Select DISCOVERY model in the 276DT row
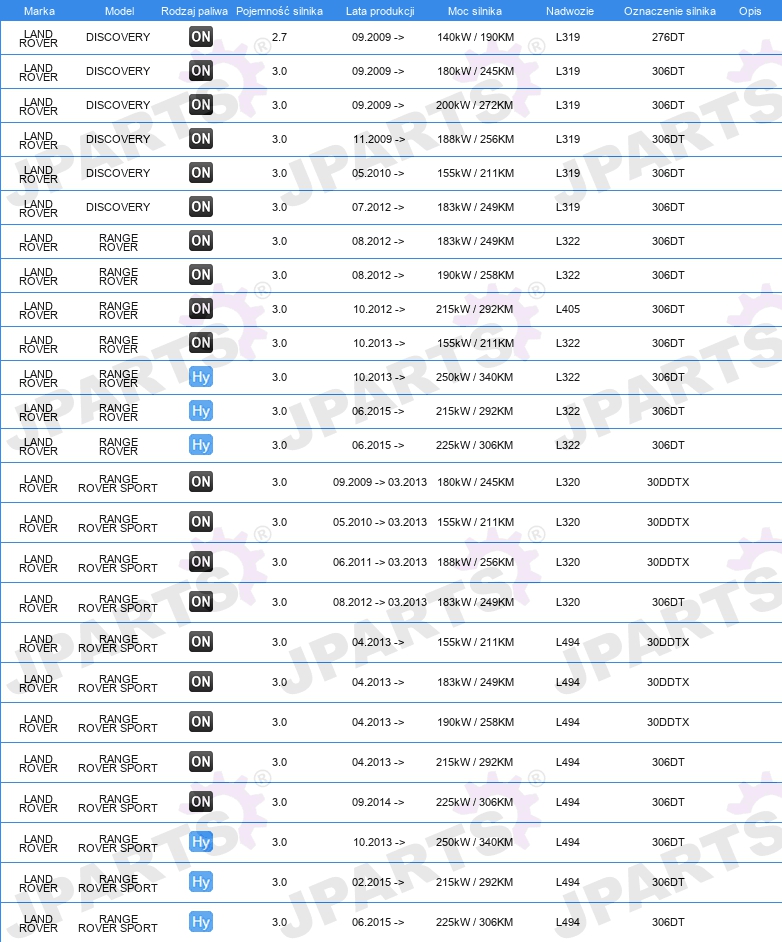This screenshot has height=942, width=782. (118, 37)
